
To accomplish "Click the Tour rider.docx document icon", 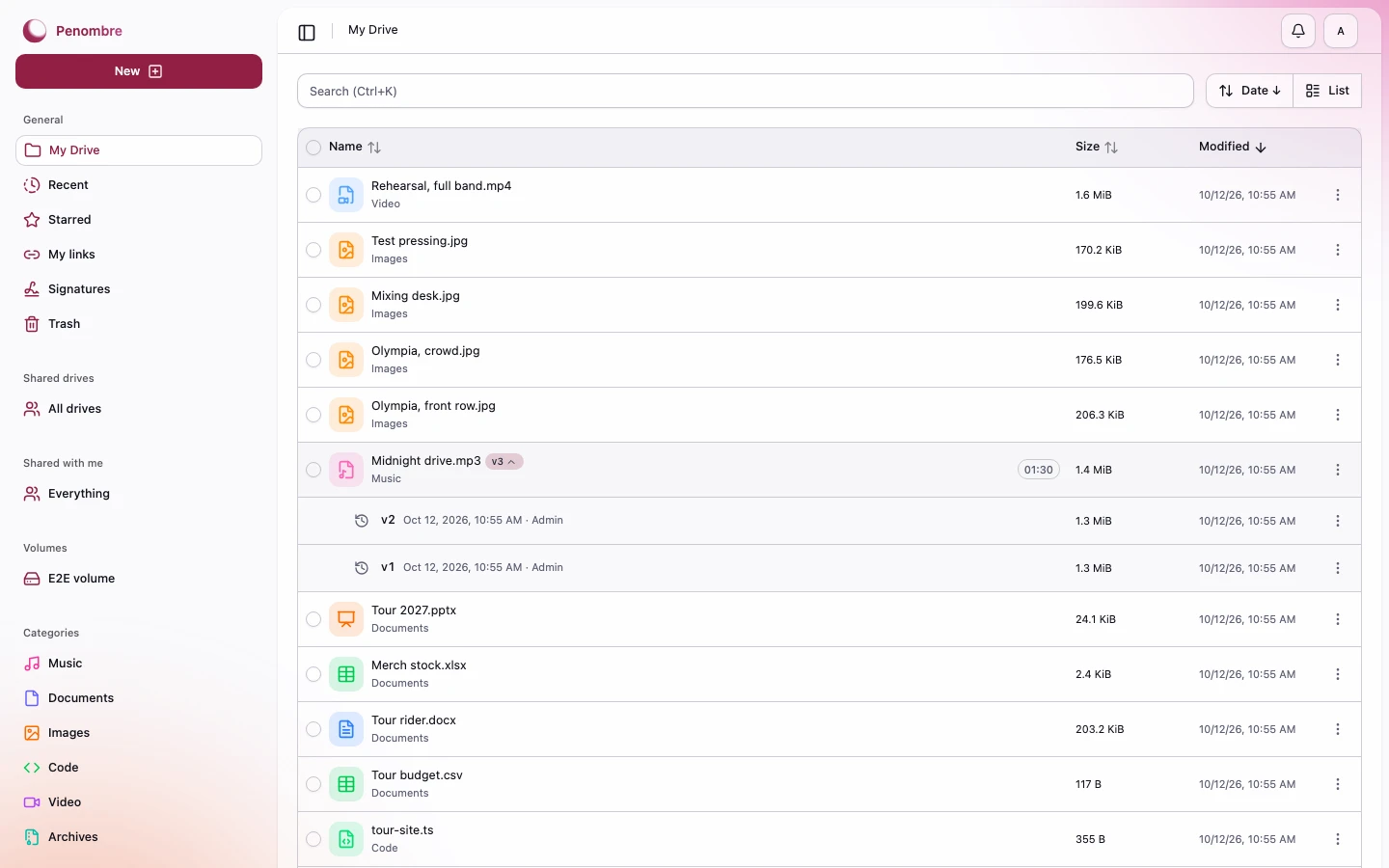I will pos(346,729).
